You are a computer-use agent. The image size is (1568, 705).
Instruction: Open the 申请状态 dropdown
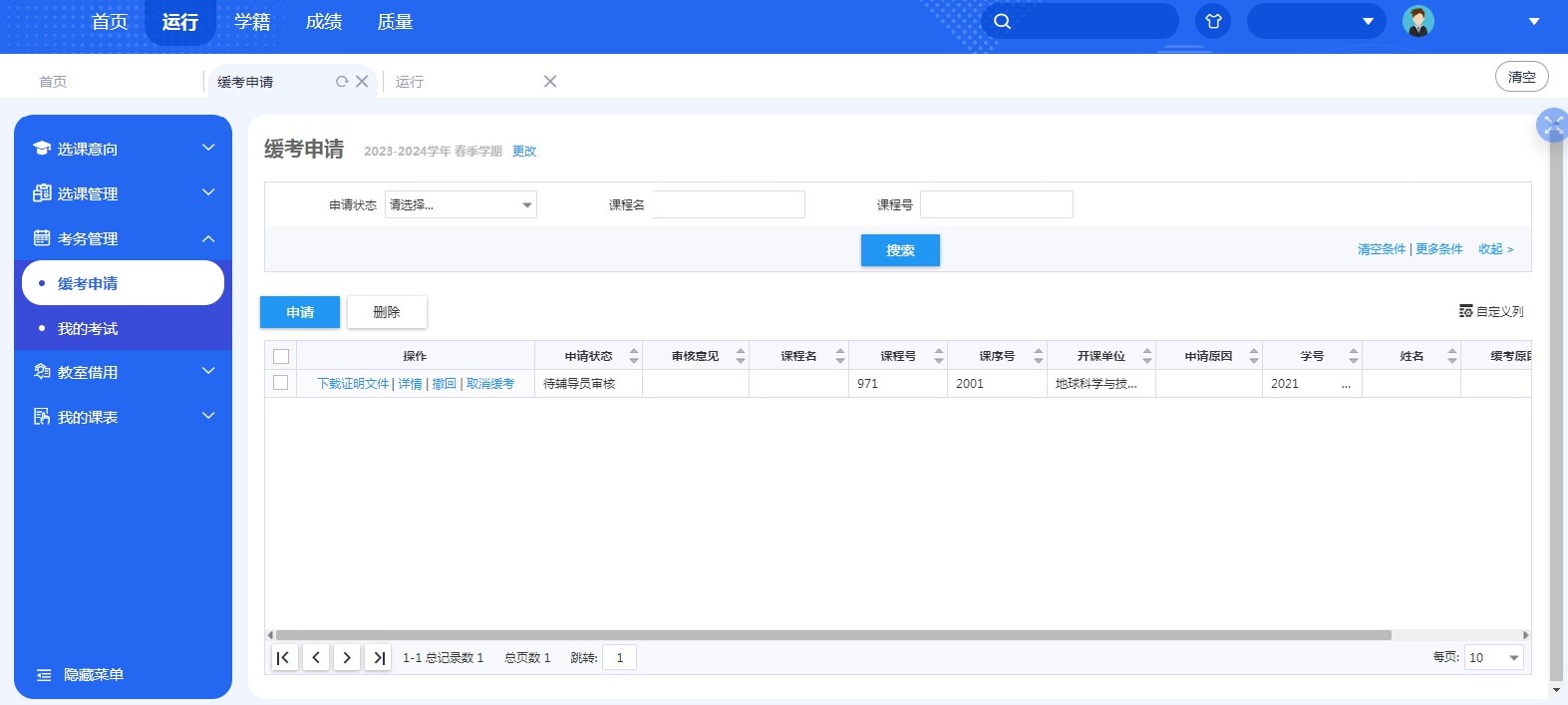460,205
